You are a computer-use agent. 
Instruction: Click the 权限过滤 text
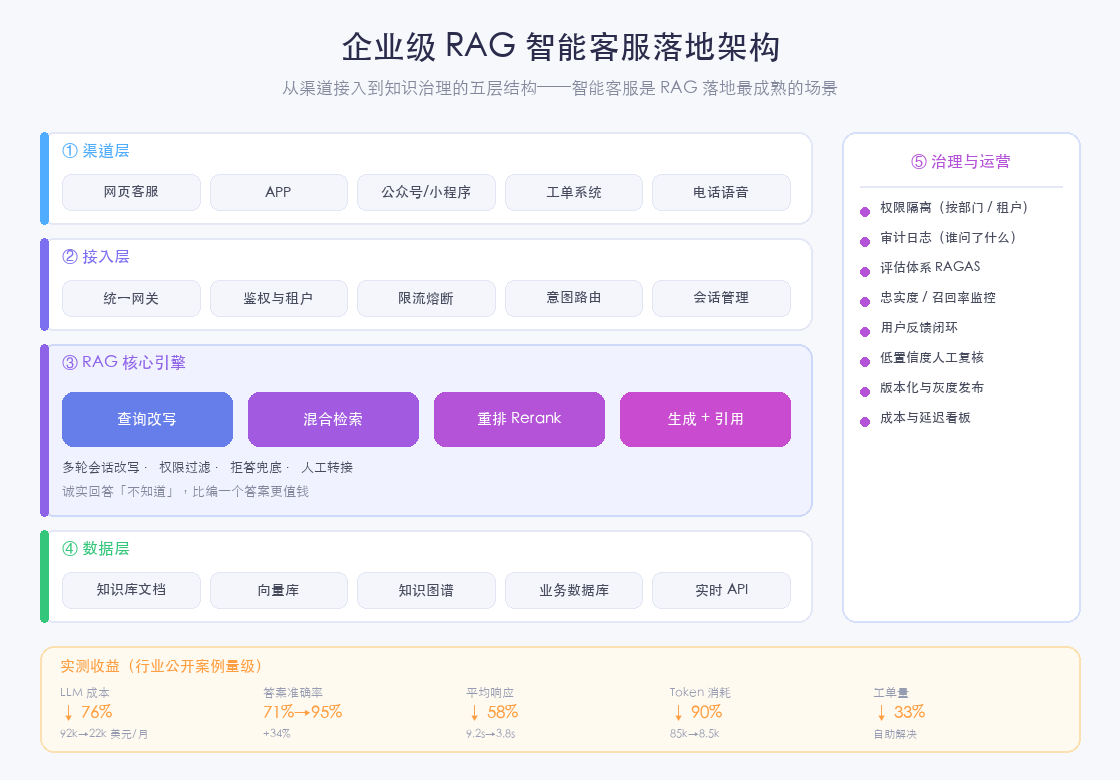[x=184, y=467]
